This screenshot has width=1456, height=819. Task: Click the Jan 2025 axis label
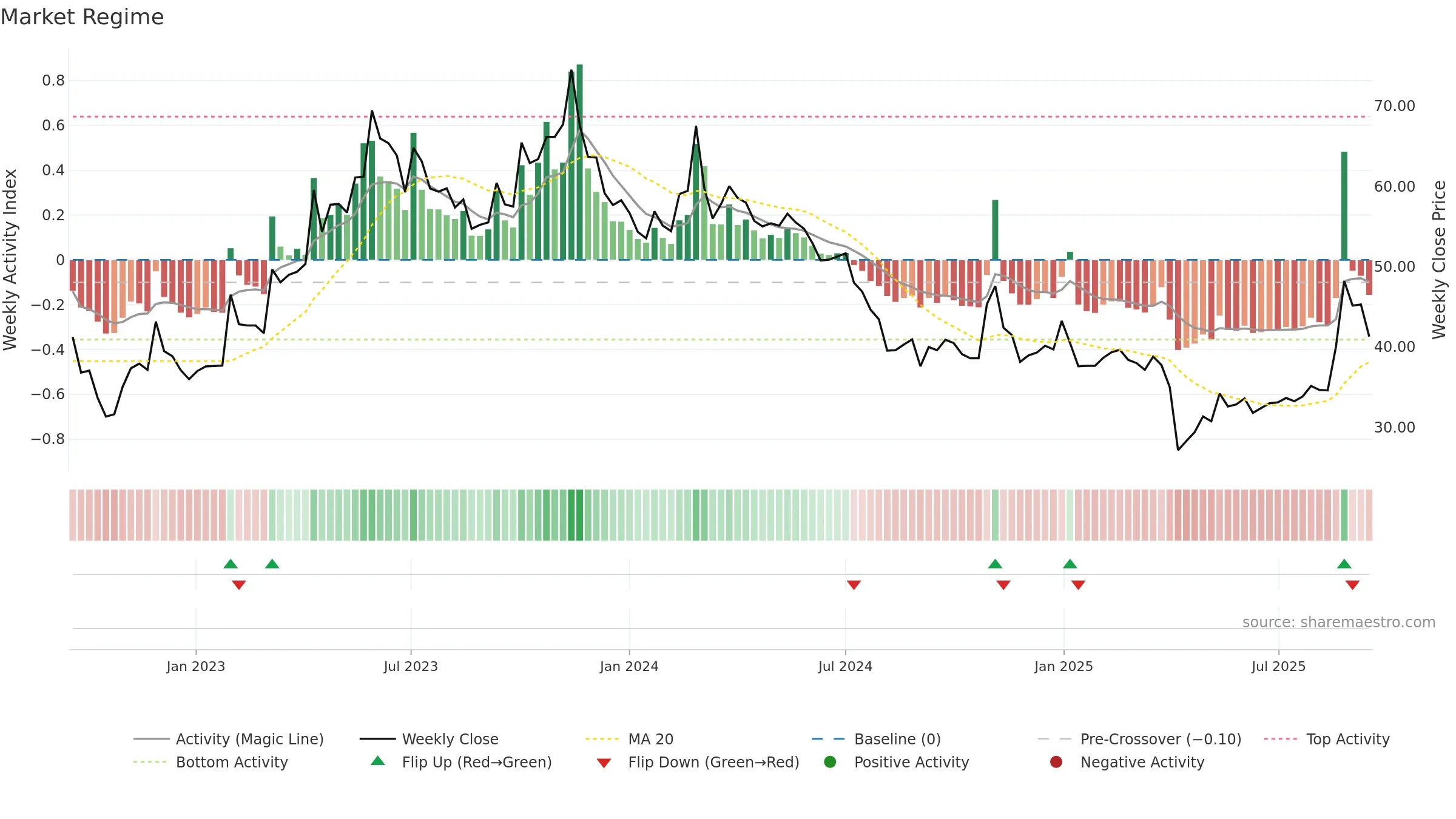(x=1063, y=666)
